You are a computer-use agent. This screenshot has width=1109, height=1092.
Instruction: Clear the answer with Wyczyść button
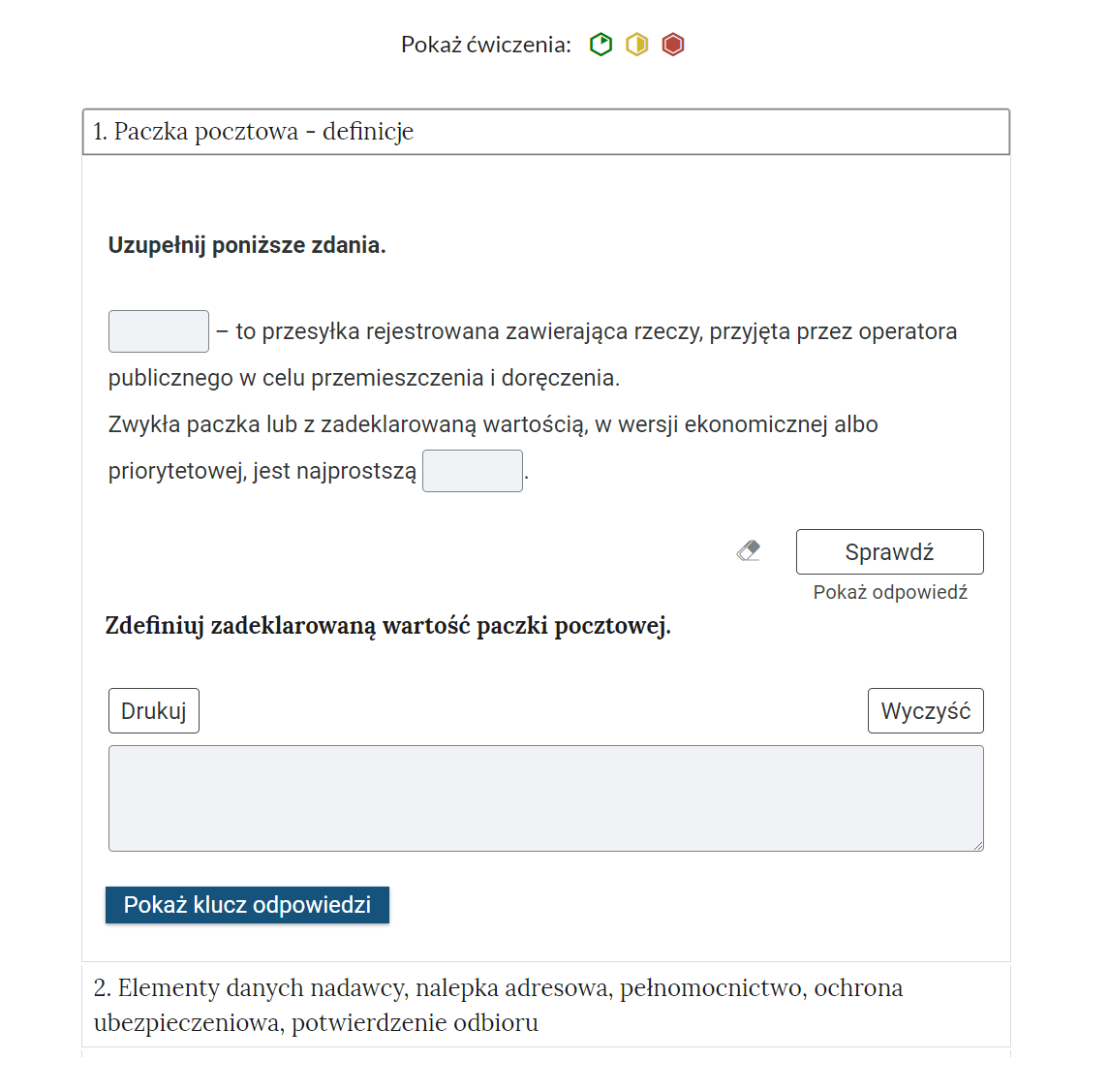925,711
